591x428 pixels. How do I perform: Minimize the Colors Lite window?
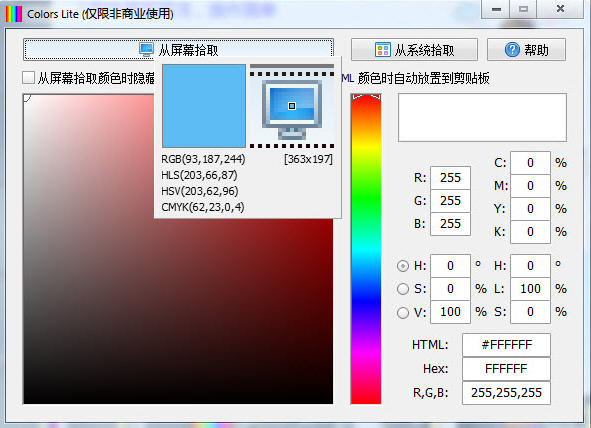click(496, 9)
